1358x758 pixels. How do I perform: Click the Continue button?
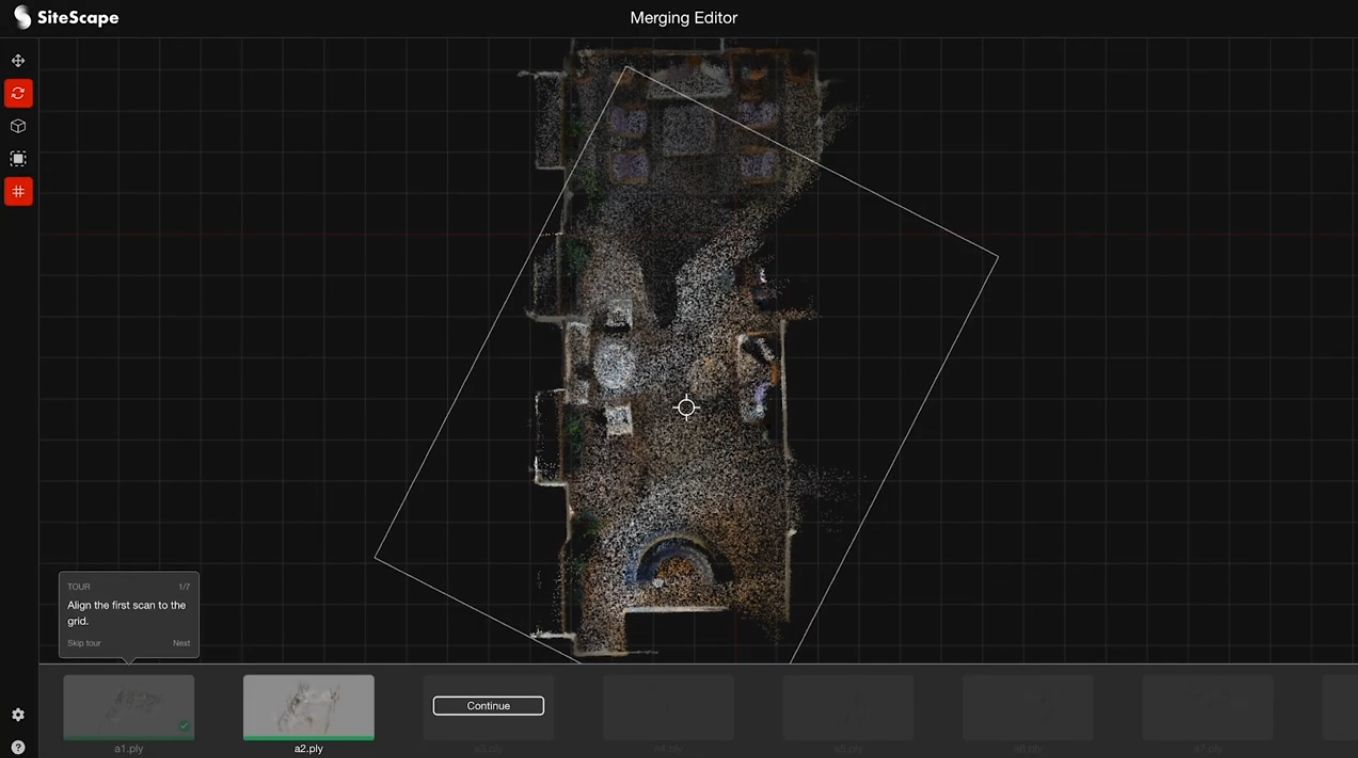click(x=488, y=706)
